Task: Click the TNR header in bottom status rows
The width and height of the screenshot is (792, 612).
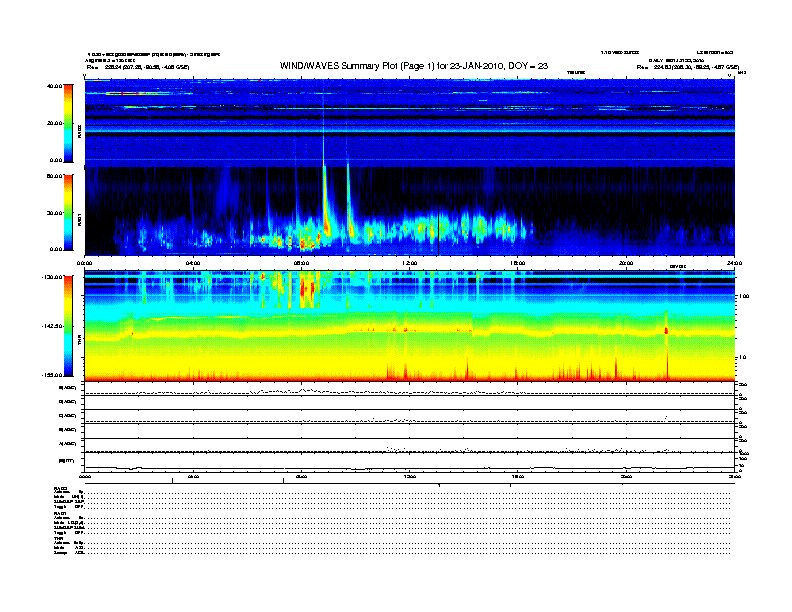Action: coord(58,538)
